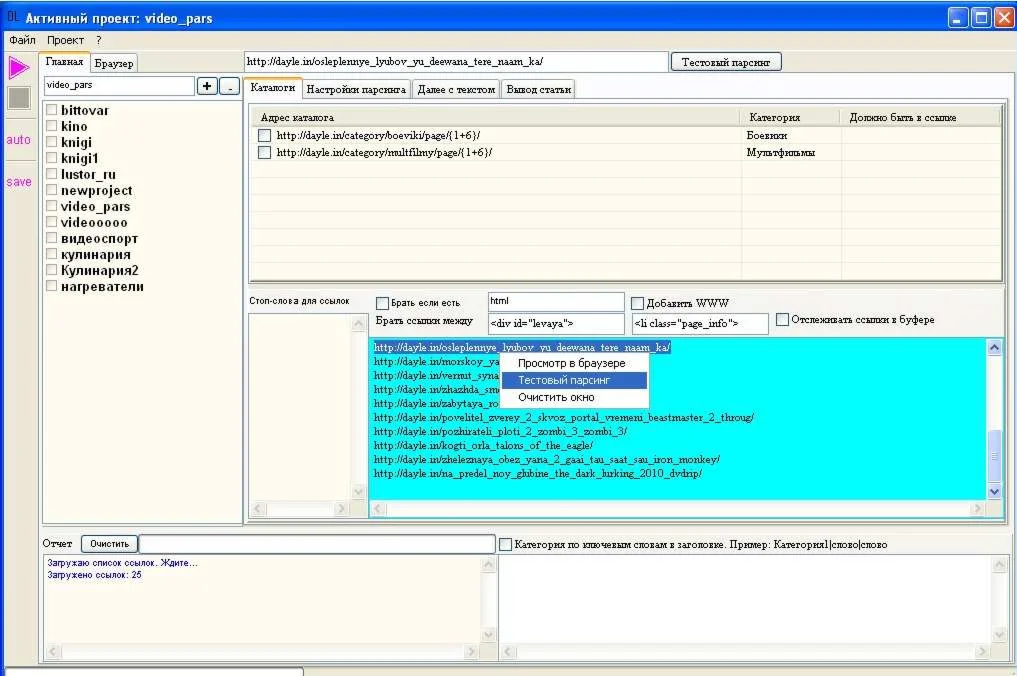Click the pink save label in sidebar
1017x676 pixels.
coord(18,182)
